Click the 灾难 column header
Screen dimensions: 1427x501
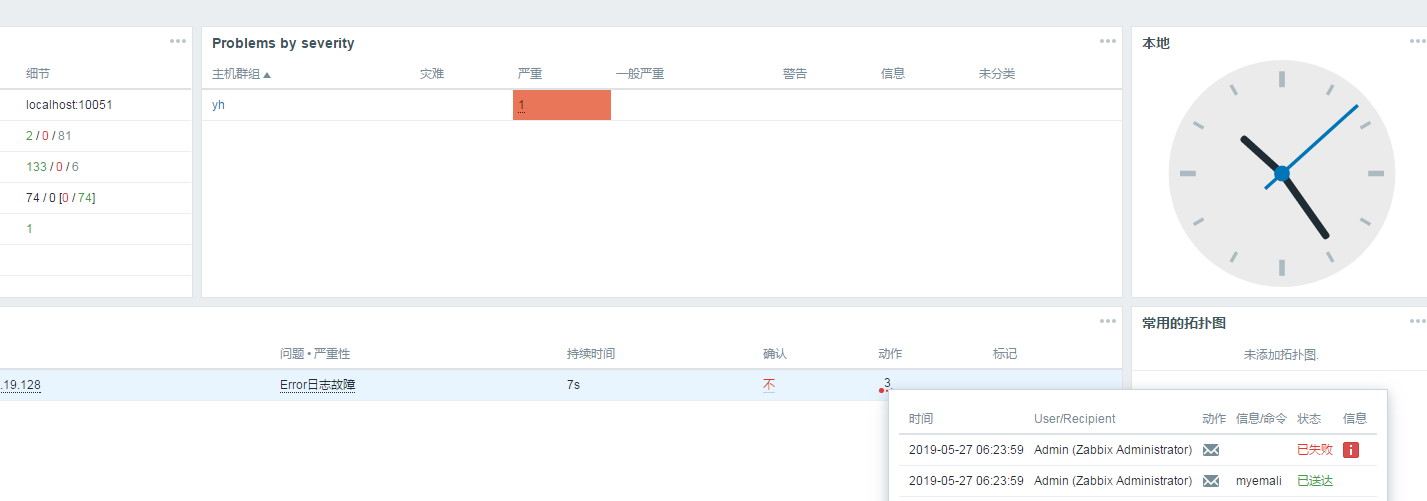[432, 74]
